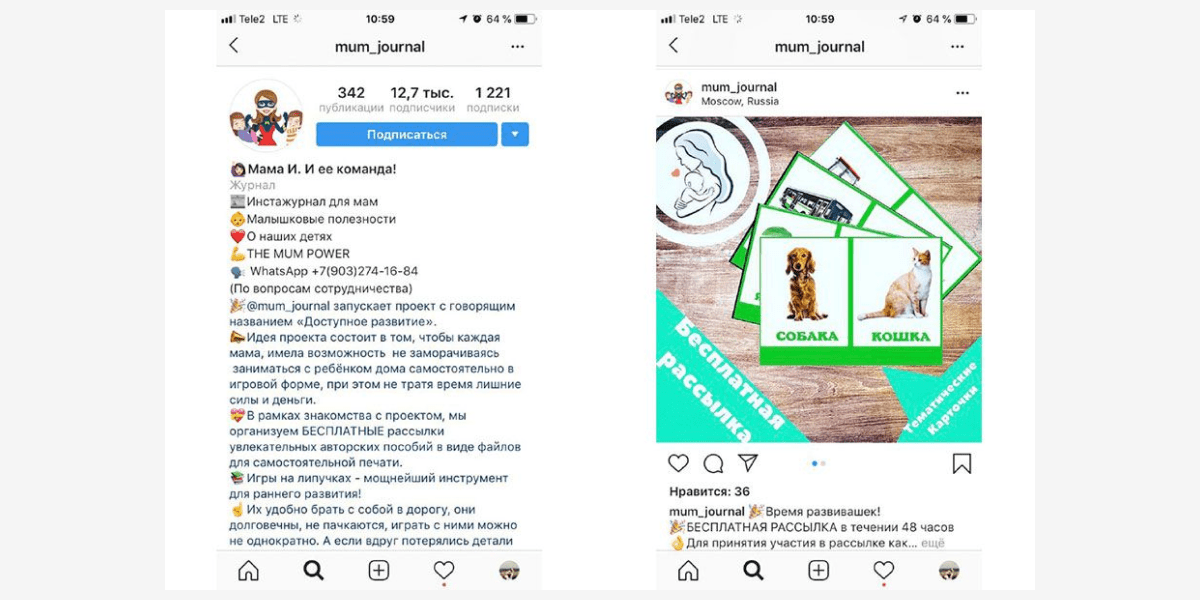Go back using left phone's back arrow

point(234,45)
